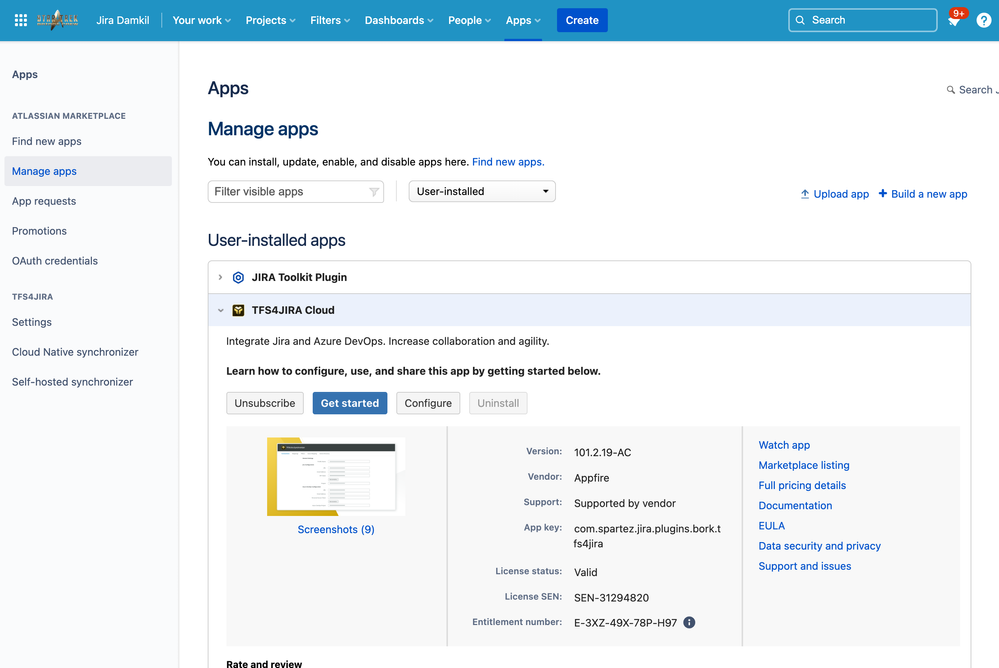Click the version value 101.2.19-AC

coord(603,453)
